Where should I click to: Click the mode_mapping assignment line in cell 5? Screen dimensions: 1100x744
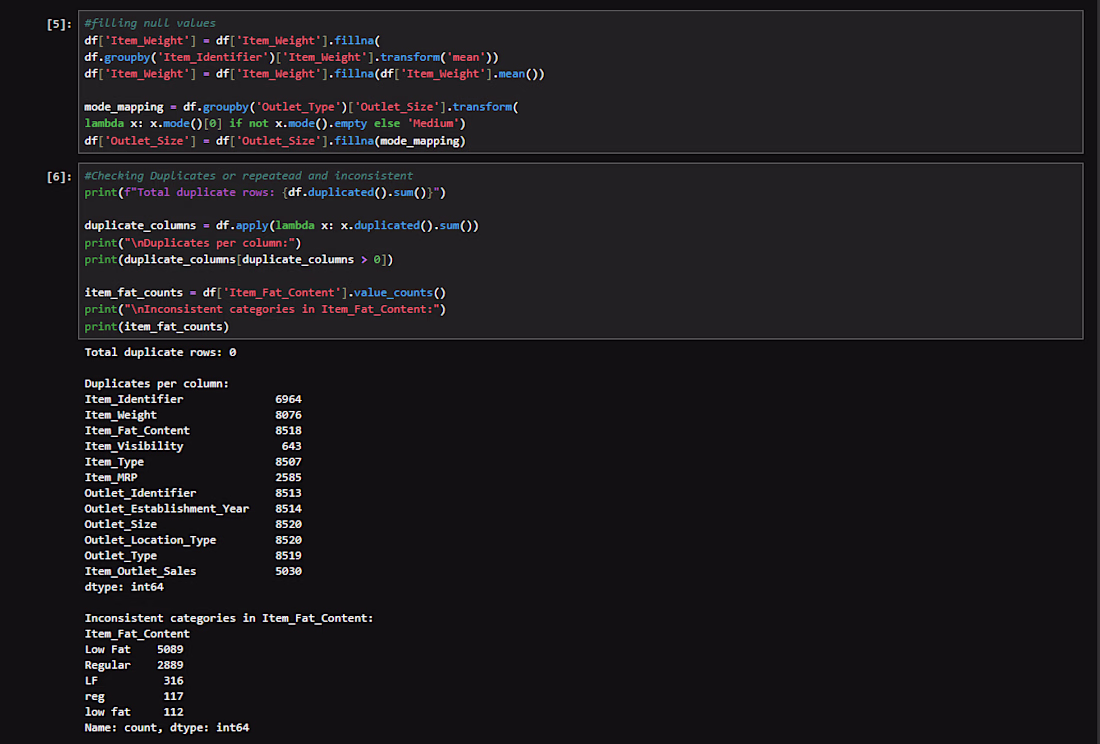pyautogui.click(x=302, y=107)
